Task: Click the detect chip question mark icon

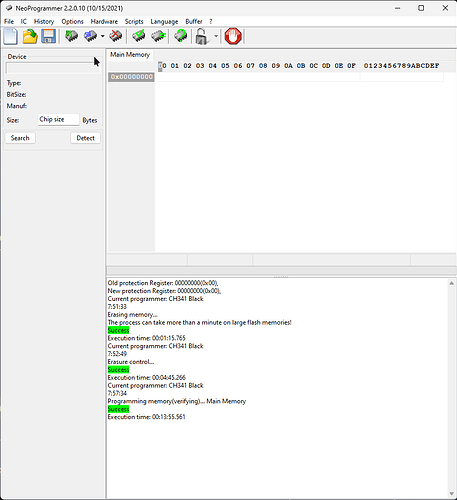Action: [x=181, y=36]
